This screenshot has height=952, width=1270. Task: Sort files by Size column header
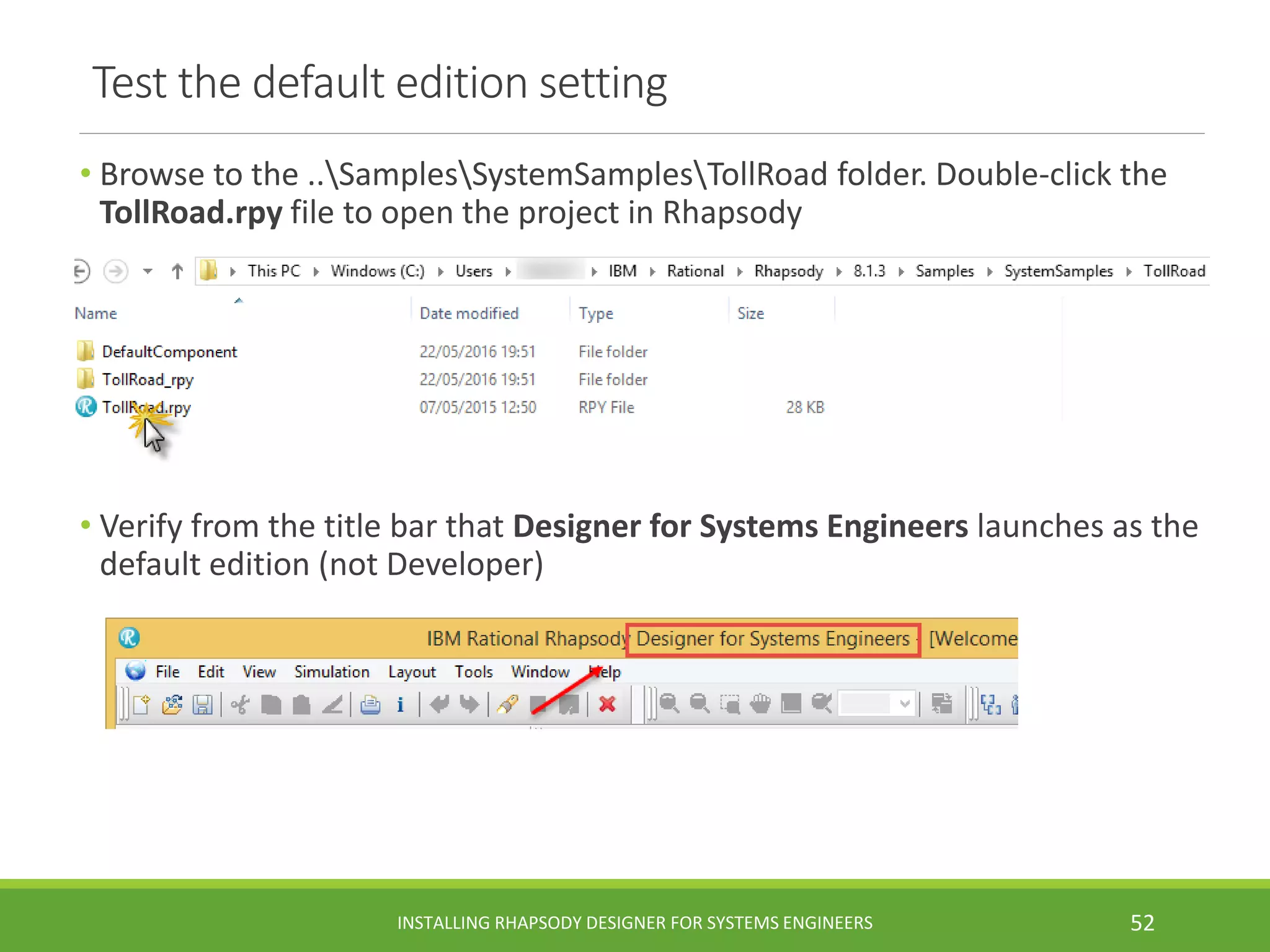pos(750,314)
